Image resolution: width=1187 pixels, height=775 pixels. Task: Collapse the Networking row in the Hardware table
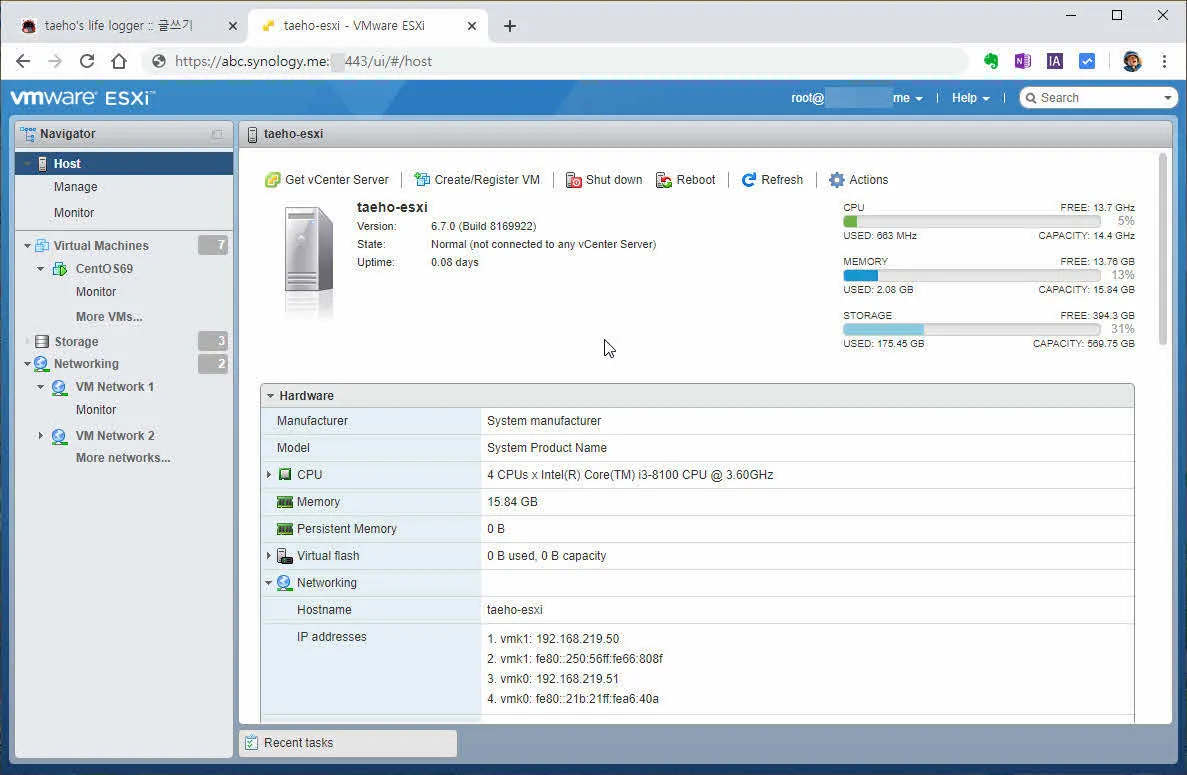[x=269, y=583]
